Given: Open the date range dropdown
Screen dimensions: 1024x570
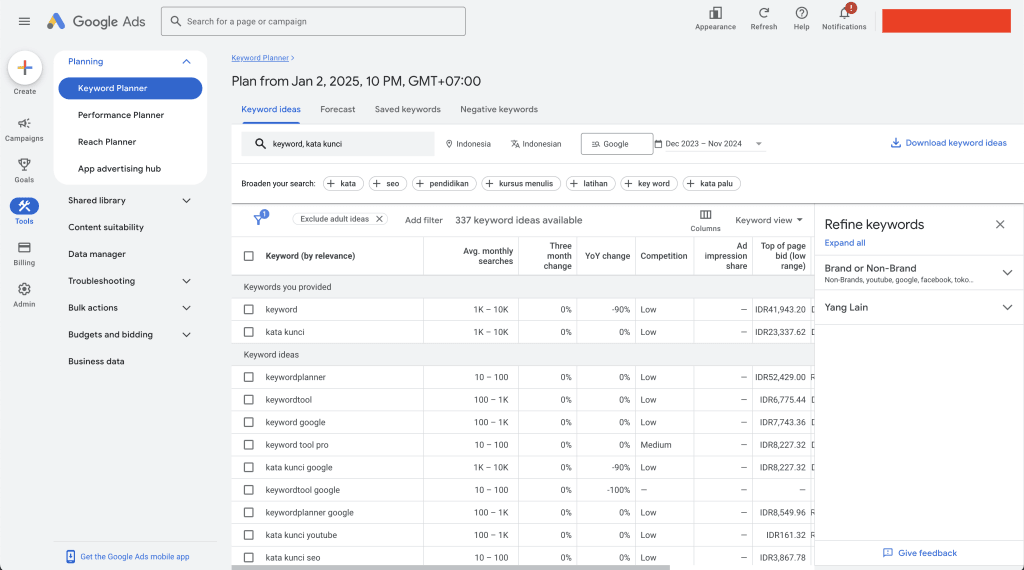Looking at the screenshot, I should point(709,144).
